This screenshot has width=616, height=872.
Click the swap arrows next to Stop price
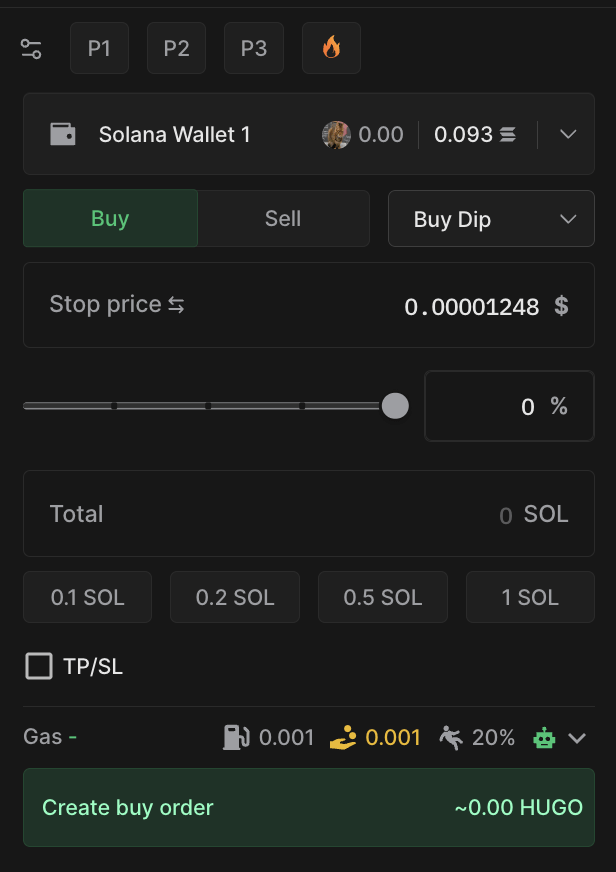tap(176, 306)
